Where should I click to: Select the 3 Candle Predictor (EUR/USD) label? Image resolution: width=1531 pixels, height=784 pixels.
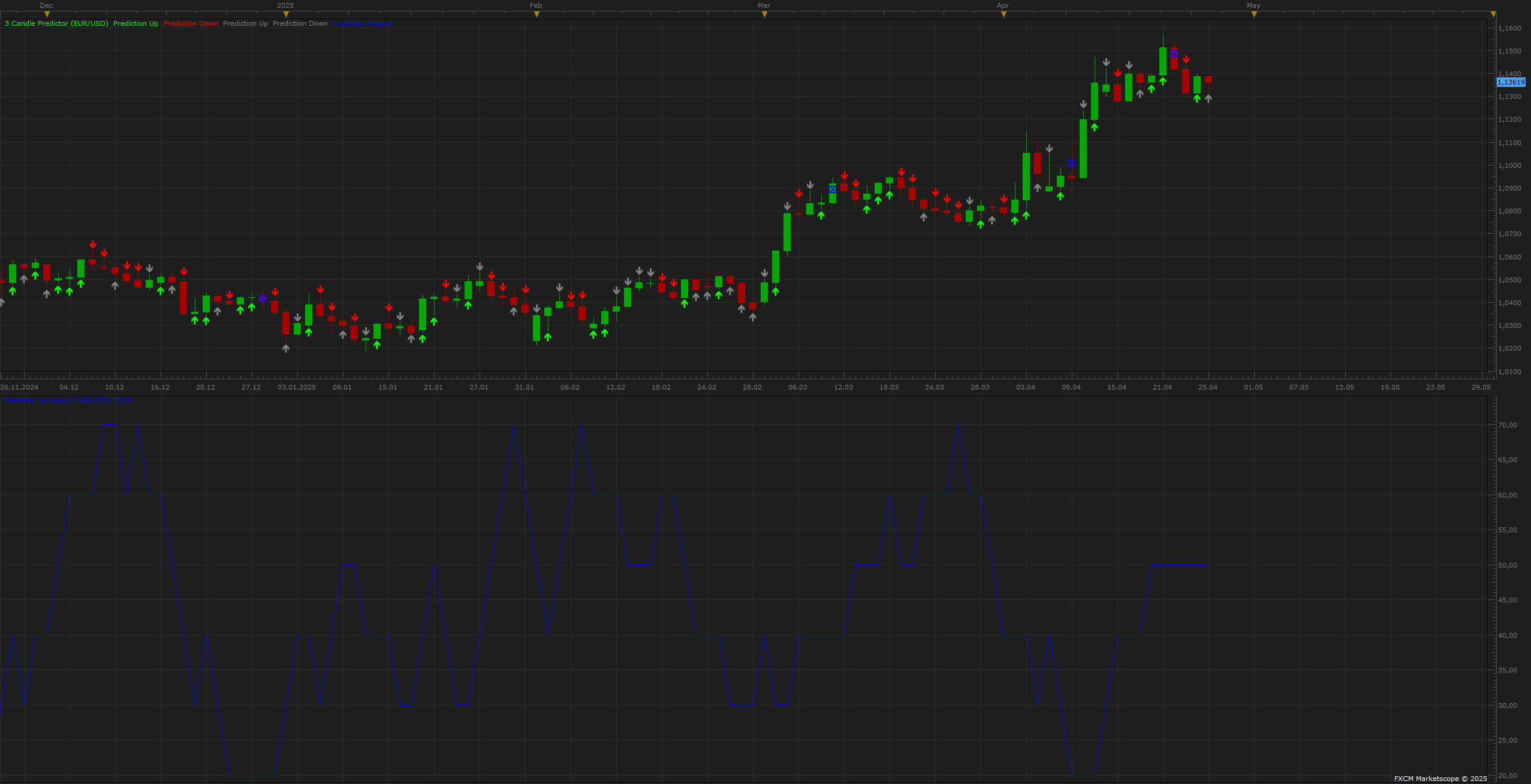56,23
